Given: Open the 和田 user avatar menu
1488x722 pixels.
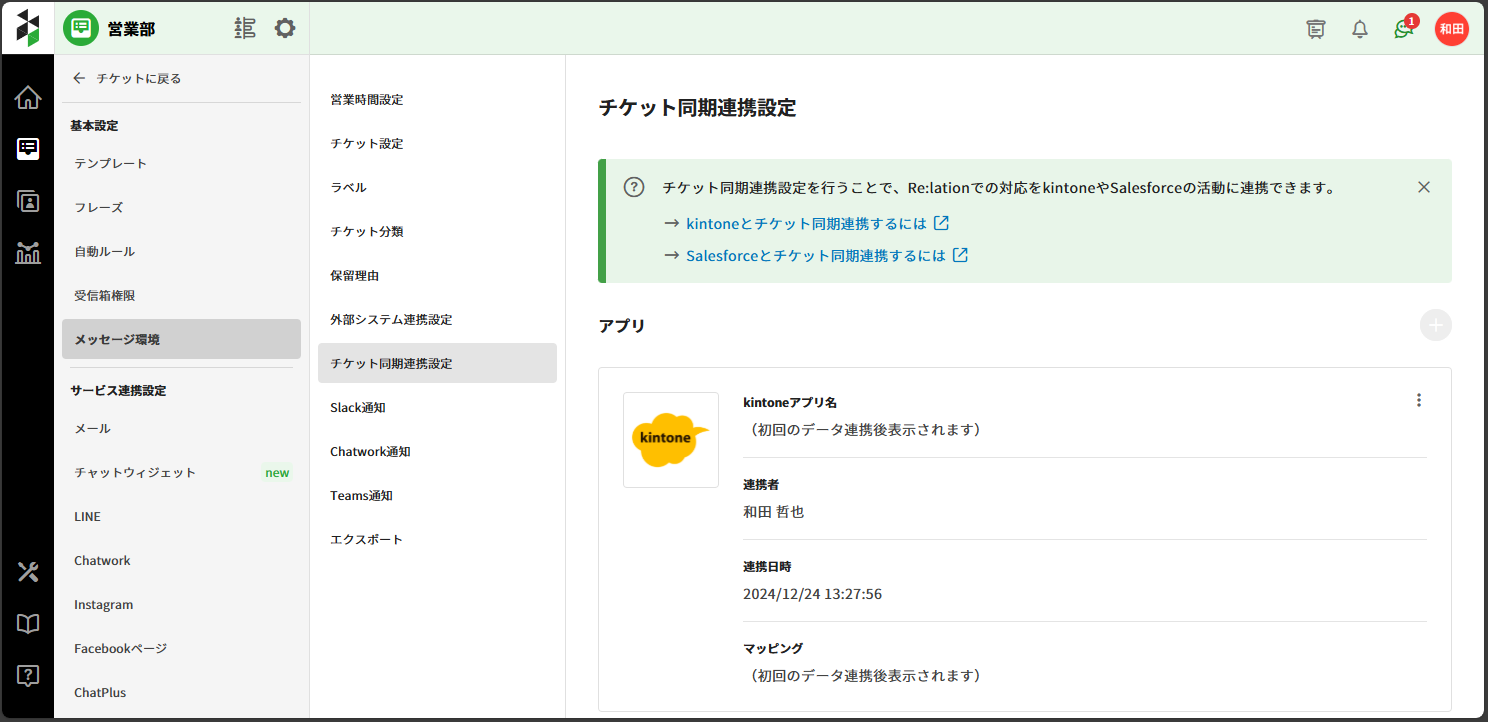Looking at the screenshot, I should (1451, 29).
